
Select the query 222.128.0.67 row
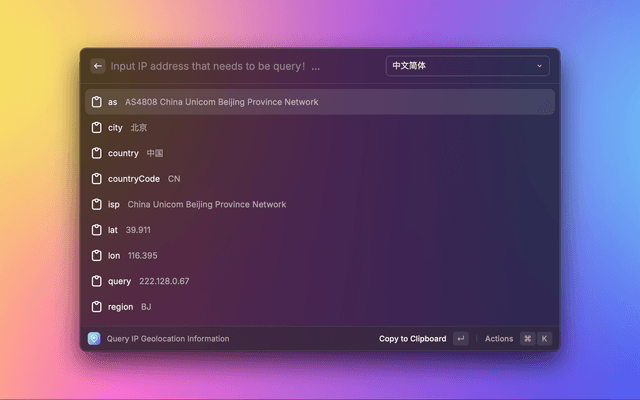(x=320, y=281)
